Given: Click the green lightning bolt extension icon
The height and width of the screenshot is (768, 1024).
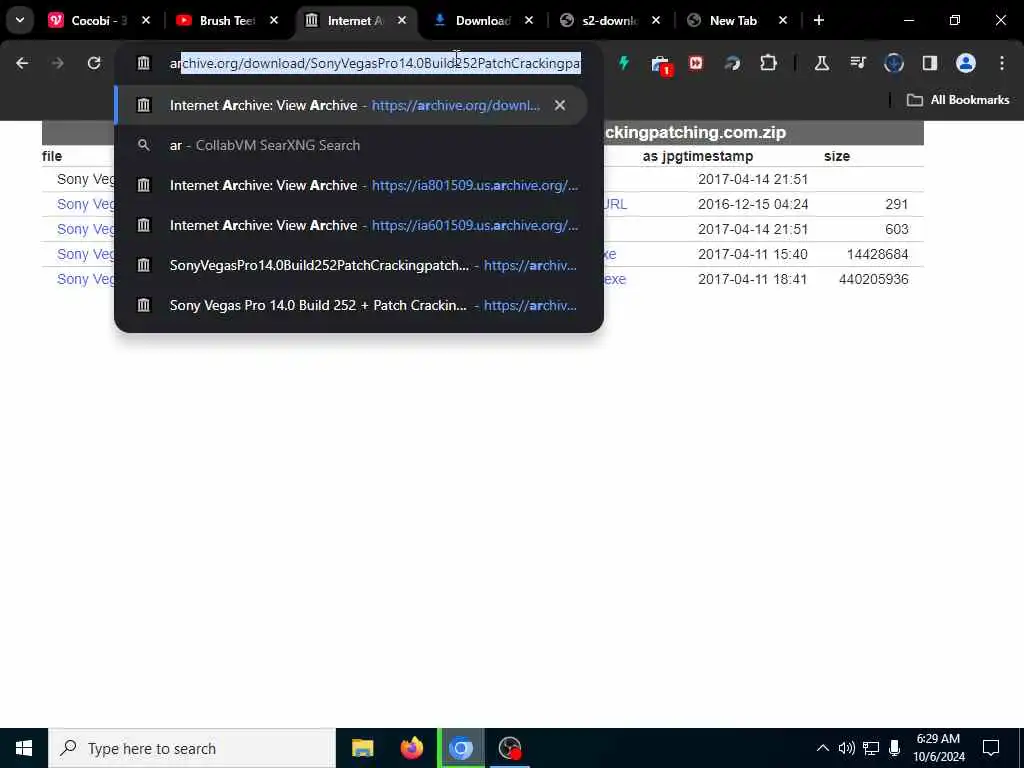Looking at the screenshot, I should coord(624,63).
